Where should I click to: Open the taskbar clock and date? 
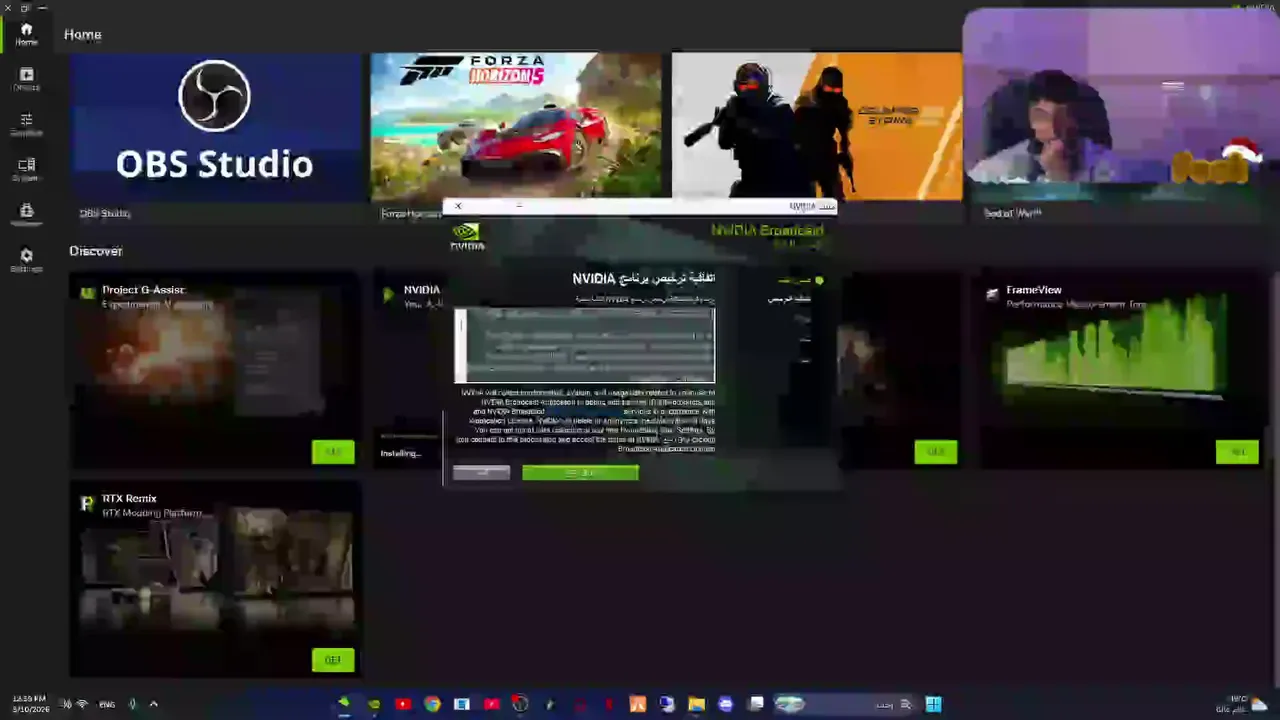29,704
